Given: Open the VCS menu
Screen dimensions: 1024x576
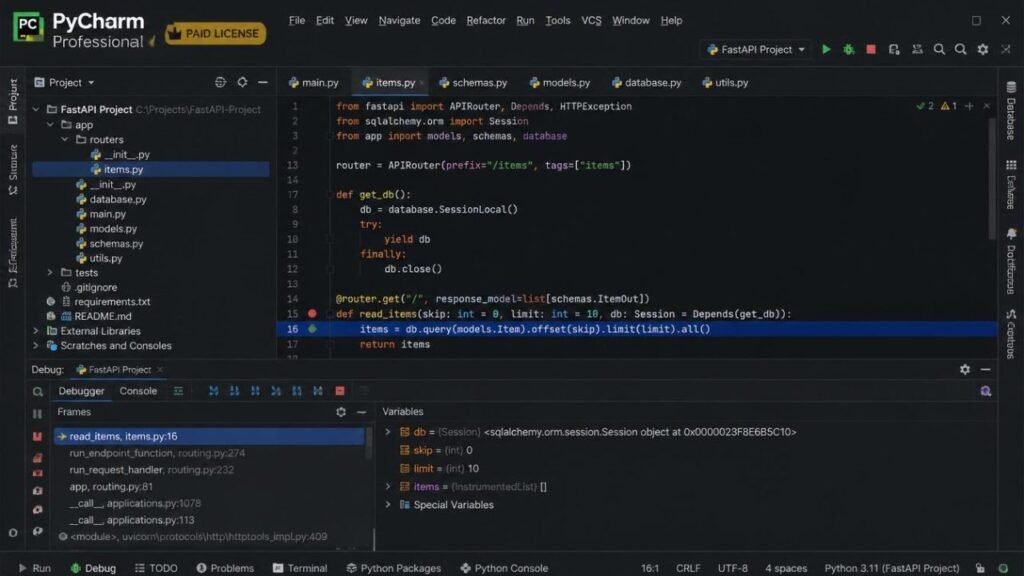Looking at the screenshot, I should [x=591, y=20].
